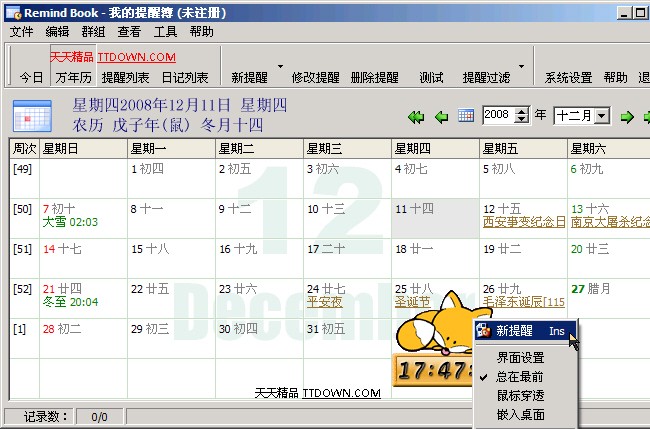Click the 0/0 record count in status bar
The height and width of the screenshot is (429, 650).
click(x=99, y=417)
